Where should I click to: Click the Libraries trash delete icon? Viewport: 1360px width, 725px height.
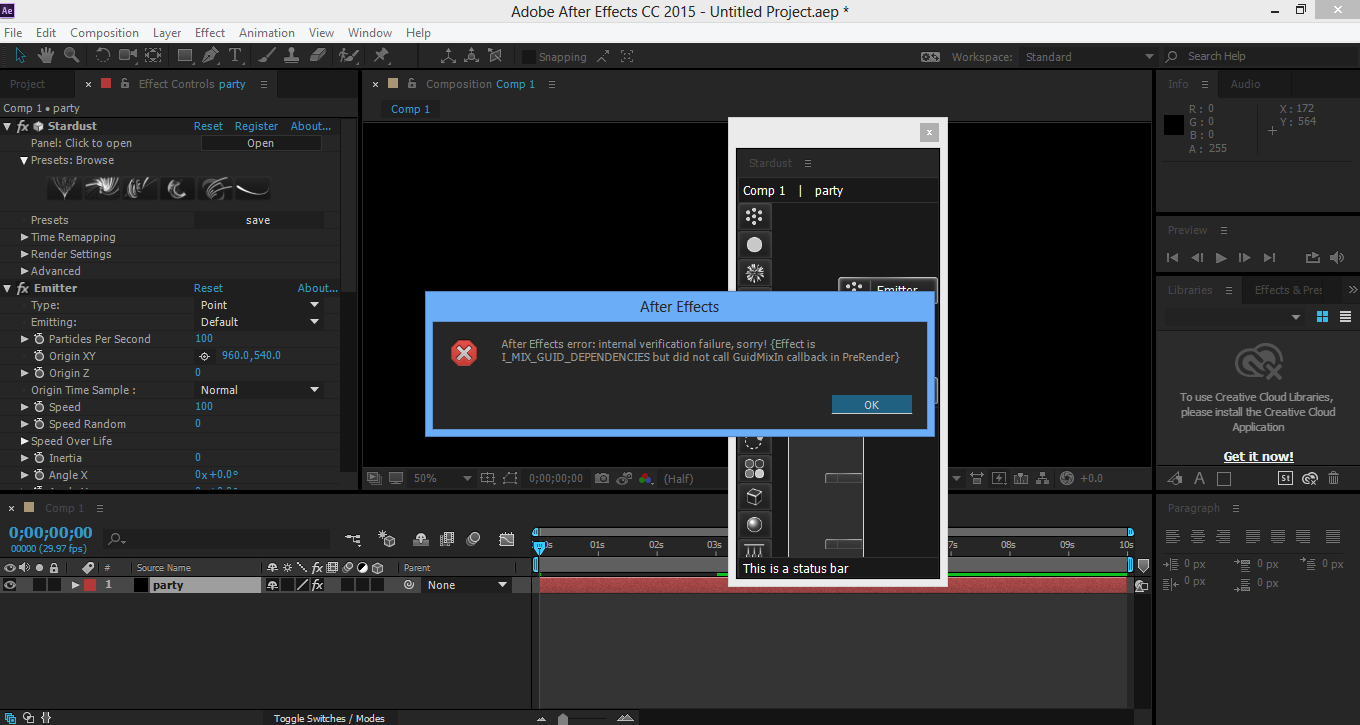coord(1333,478)
